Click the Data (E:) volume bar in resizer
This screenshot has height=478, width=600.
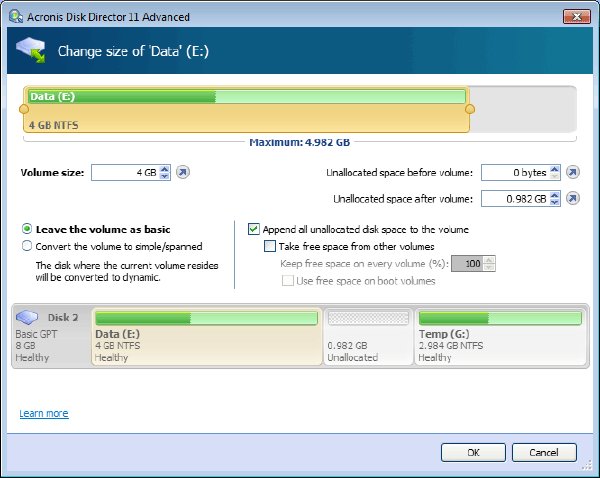coord(246,109)
